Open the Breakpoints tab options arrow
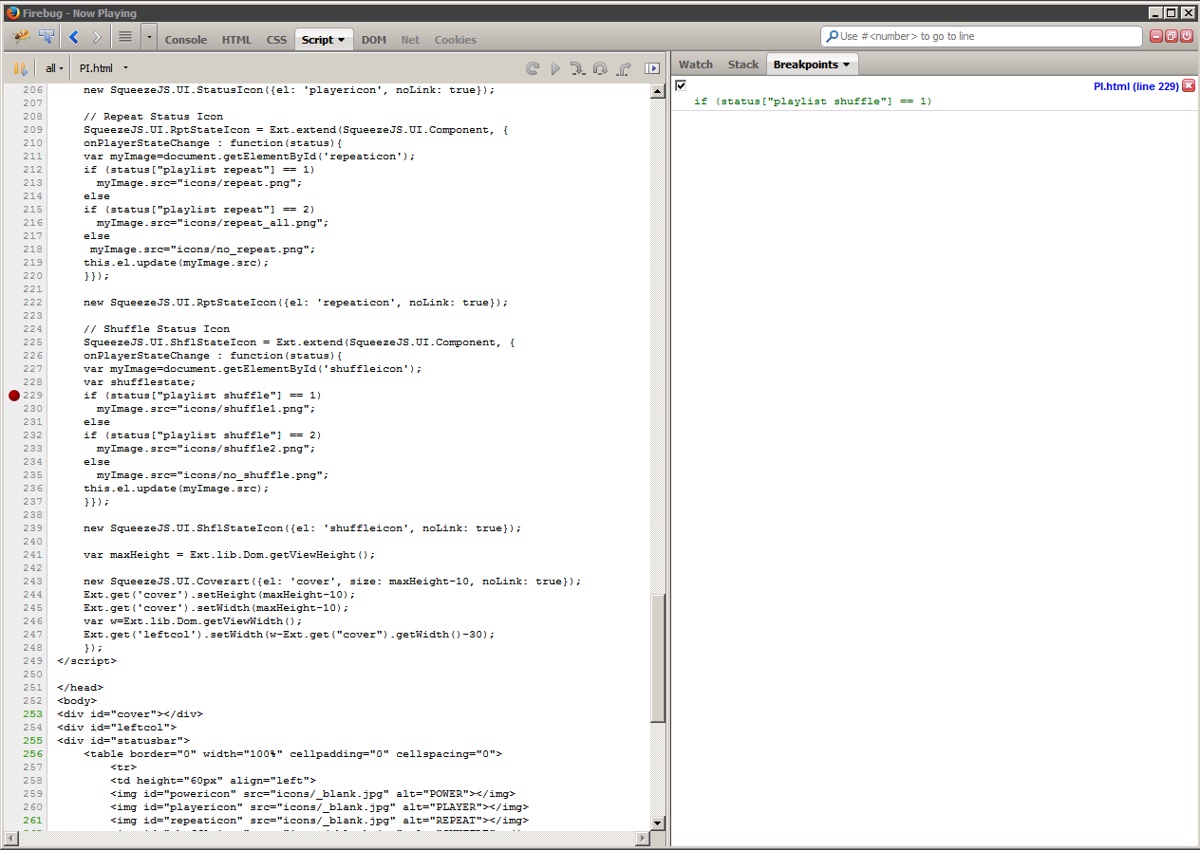The height and width of the screenshot is (850, 1200). point(847,65)
